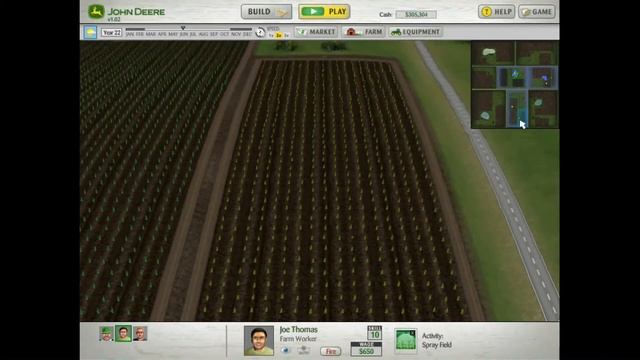Click the Cash amount field

click(416, 15)
